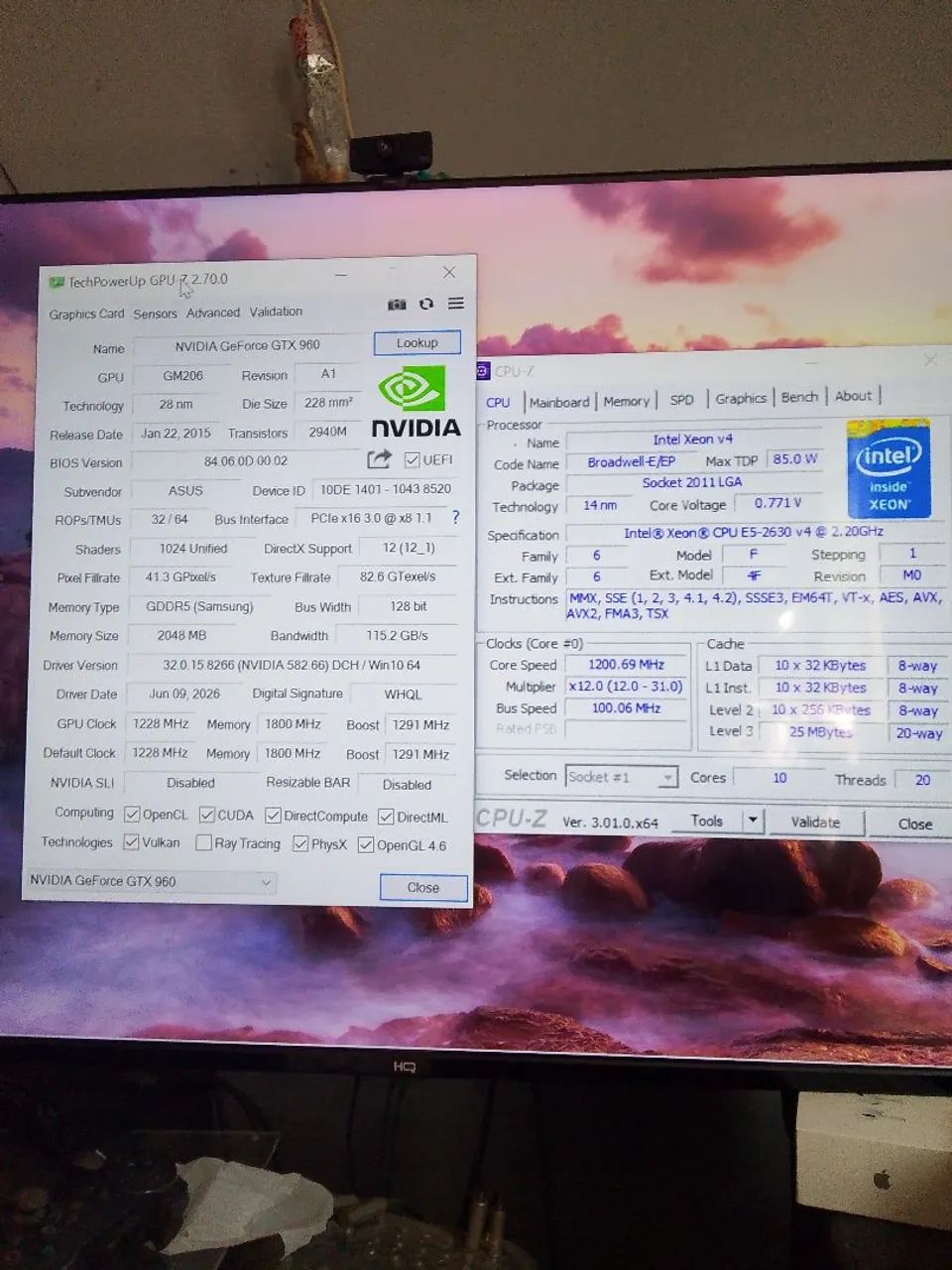Toggle the PhysX checkbox

(300, 844)
